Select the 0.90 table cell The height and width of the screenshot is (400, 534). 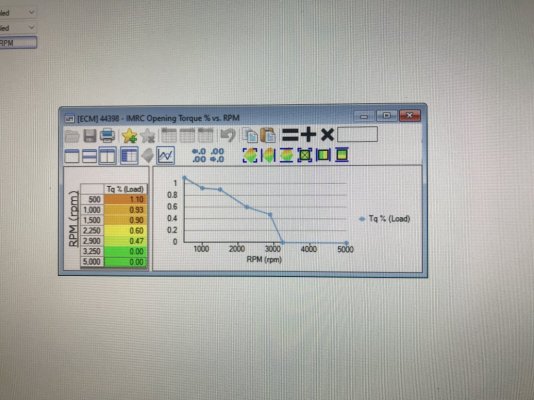[125, 220]
